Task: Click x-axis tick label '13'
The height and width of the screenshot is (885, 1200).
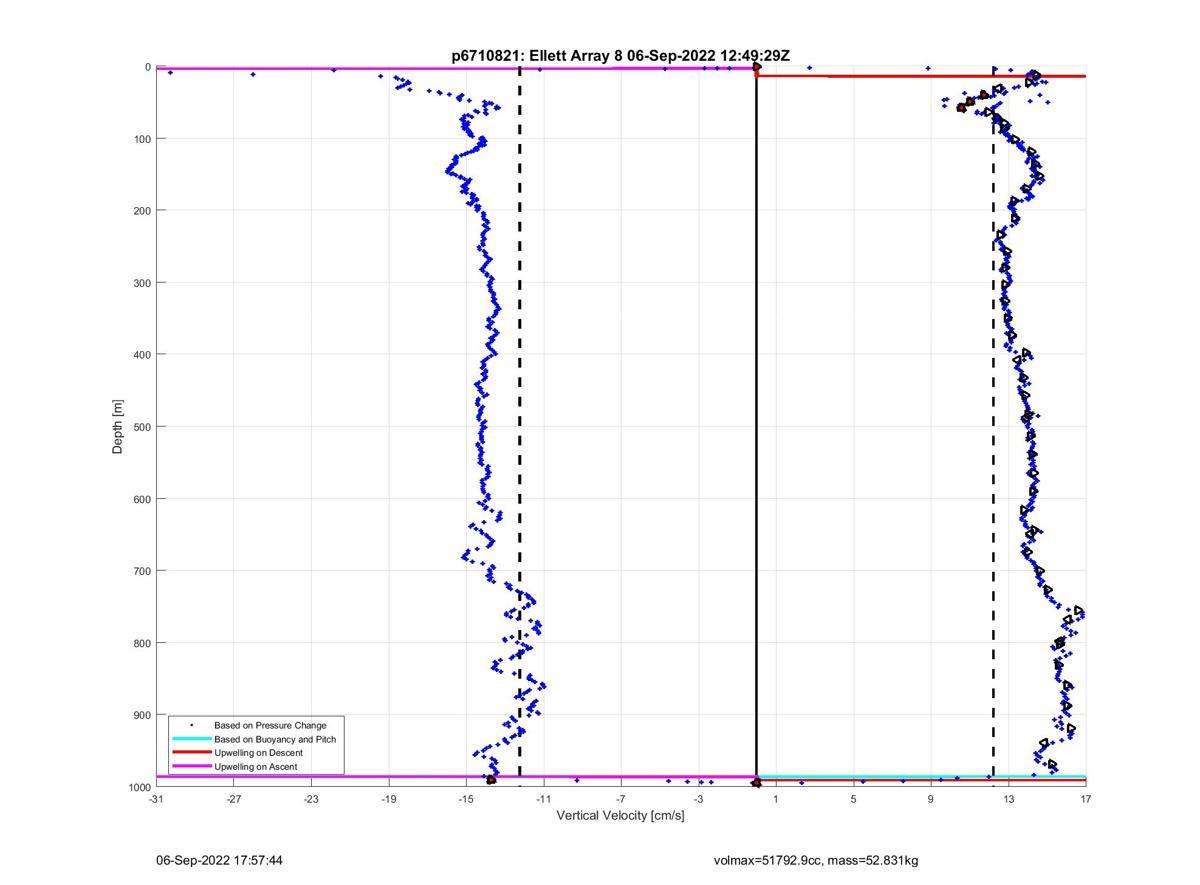Action: coord(1008,799)
